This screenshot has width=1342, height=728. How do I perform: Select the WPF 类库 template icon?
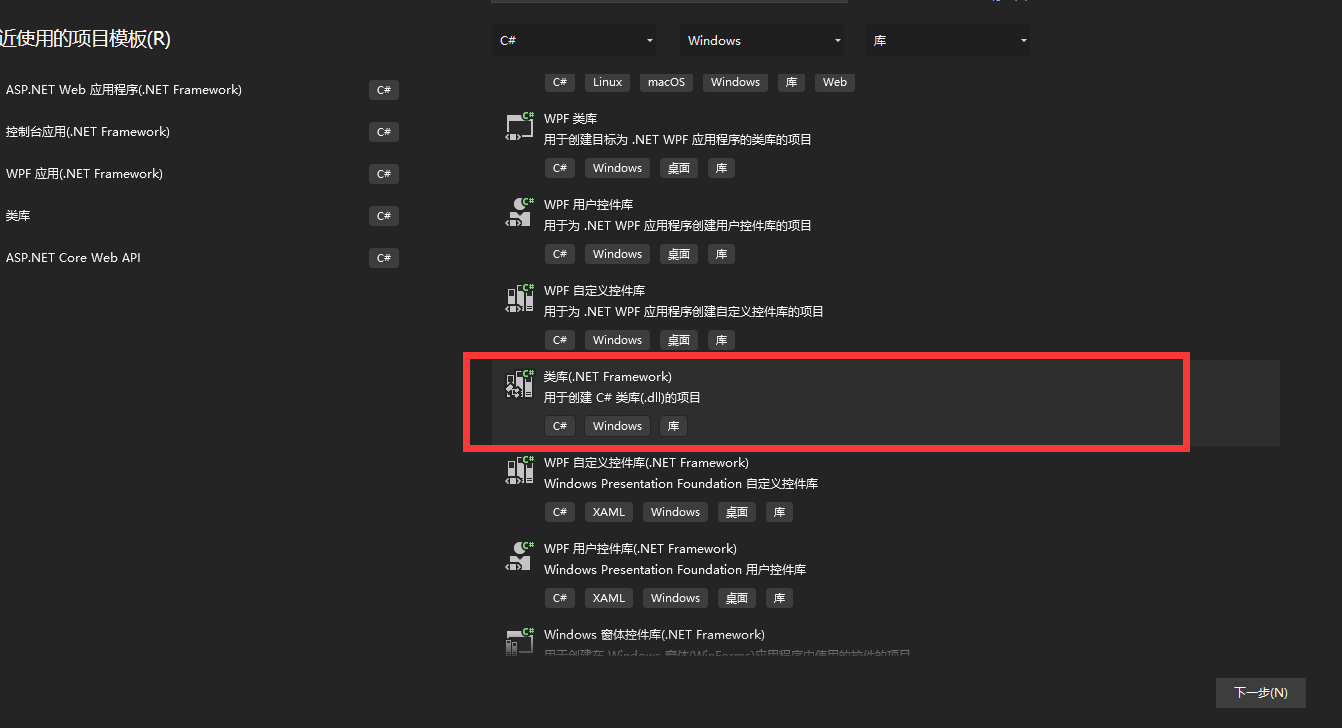click(519, 126)
